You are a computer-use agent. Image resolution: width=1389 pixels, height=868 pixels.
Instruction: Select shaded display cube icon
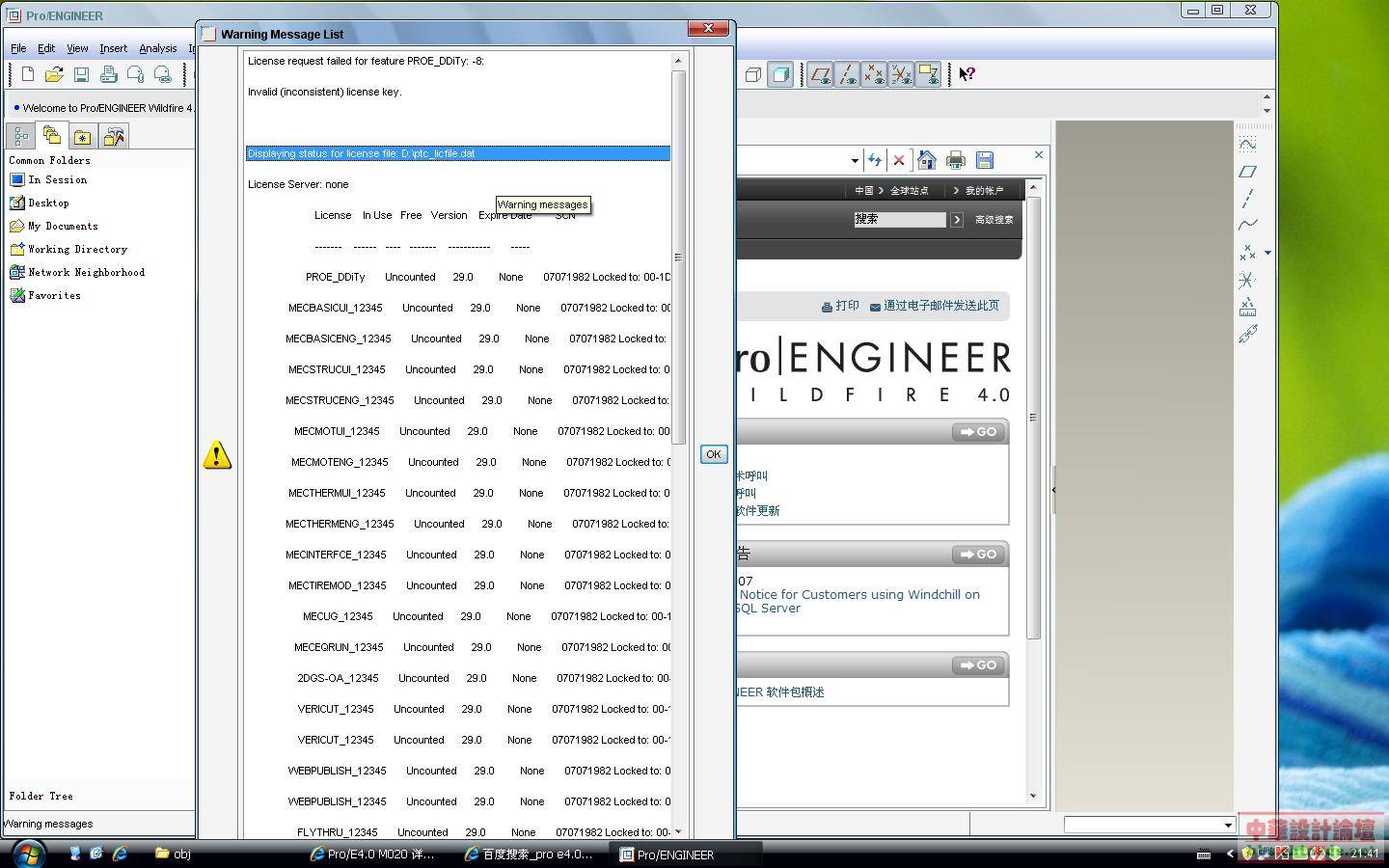pos(780,74)
